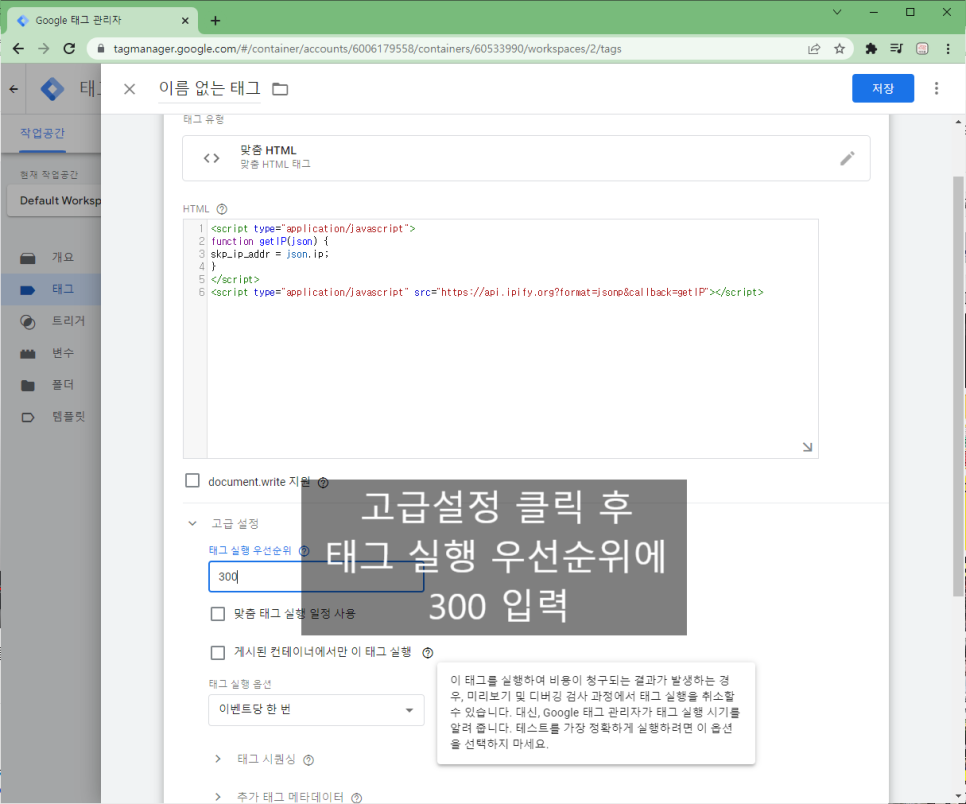The height and width of the screenshot is (804, 966).
Task: Click the blue 저장 save button
Action: pyautogui.click(x=882, y=88)
